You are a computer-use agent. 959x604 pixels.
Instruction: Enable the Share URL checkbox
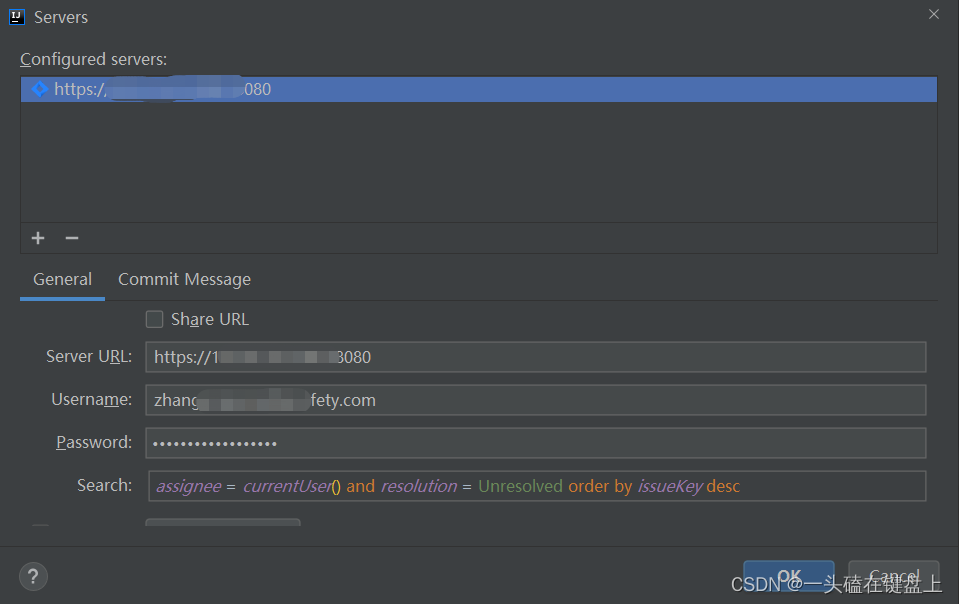pos(155,319)
